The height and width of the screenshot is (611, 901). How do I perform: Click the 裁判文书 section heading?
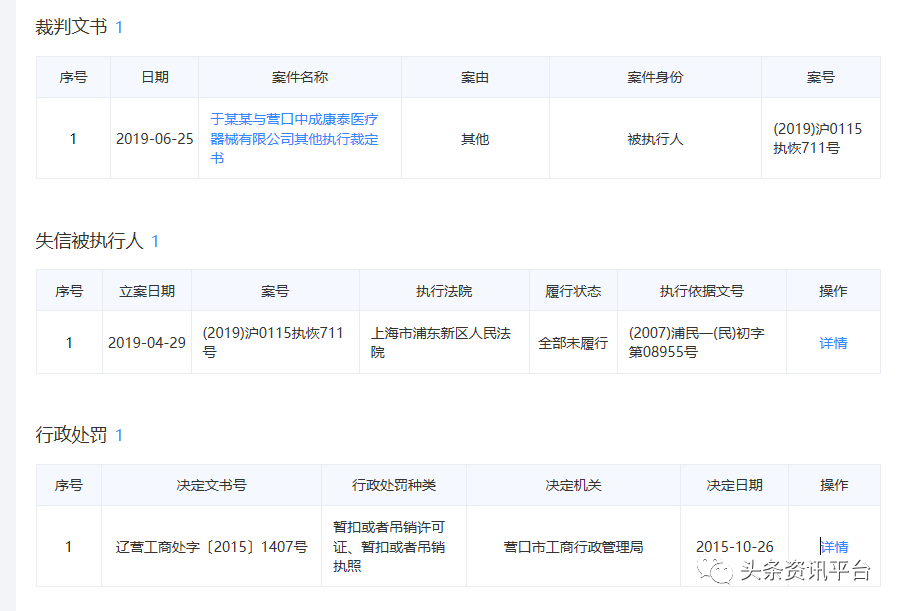(x=71, y=27)
